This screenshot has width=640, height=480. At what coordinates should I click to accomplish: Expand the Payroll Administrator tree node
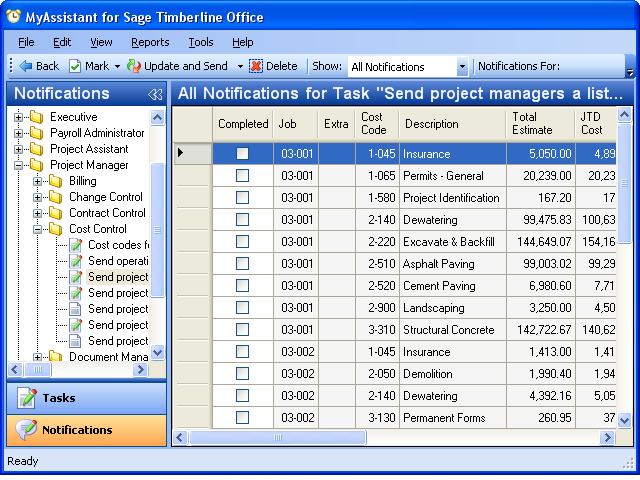coord(18,133)
